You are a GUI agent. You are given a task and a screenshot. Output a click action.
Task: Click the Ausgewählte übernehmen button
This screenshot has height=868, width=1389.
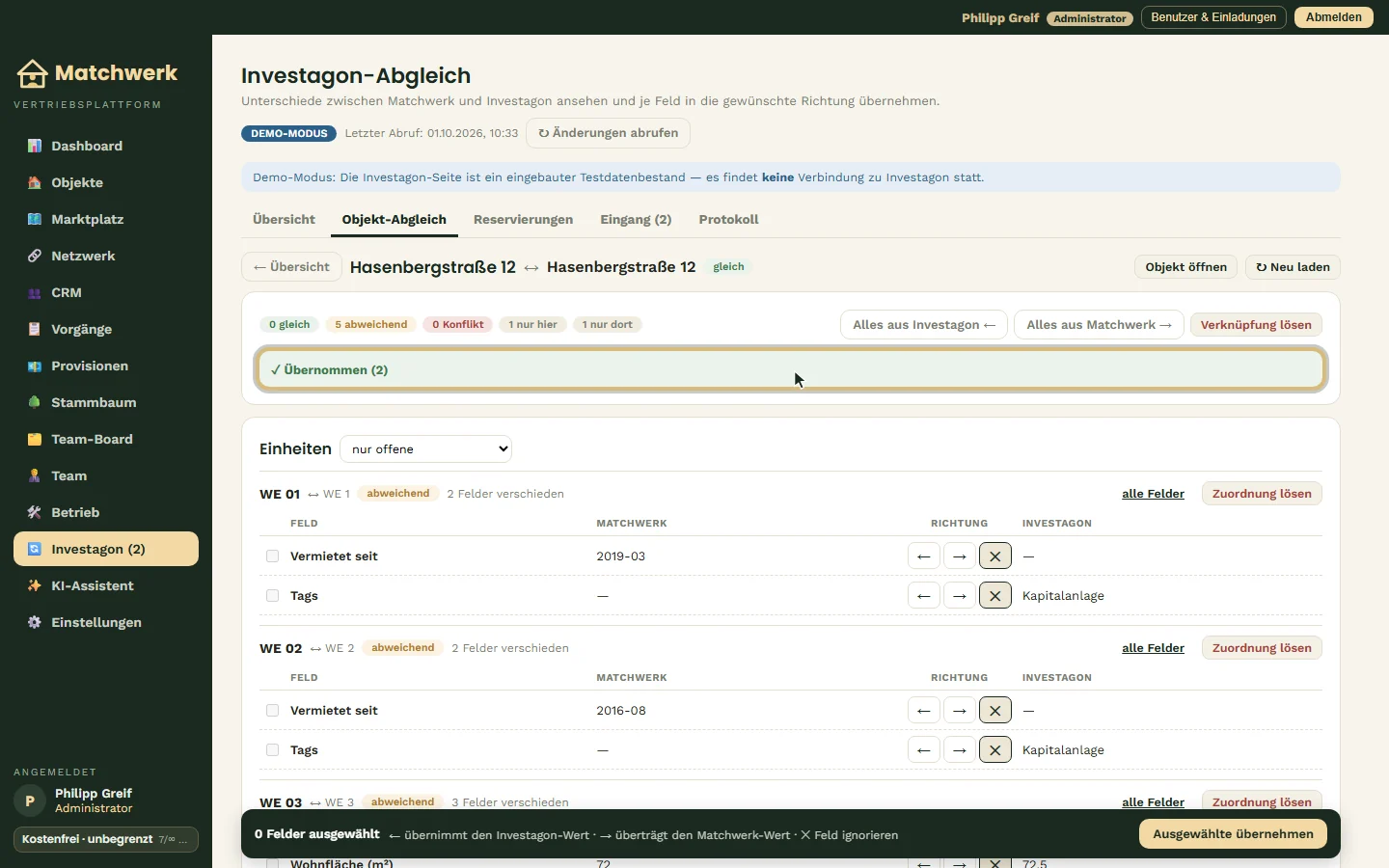tap(1233, 834)
